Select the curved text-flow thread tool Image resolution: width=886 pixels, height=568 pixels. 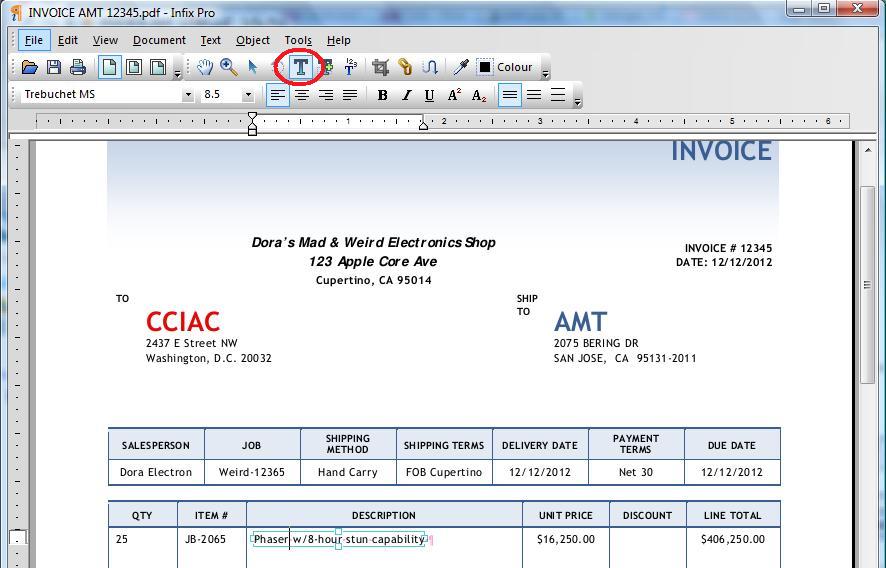429,67
